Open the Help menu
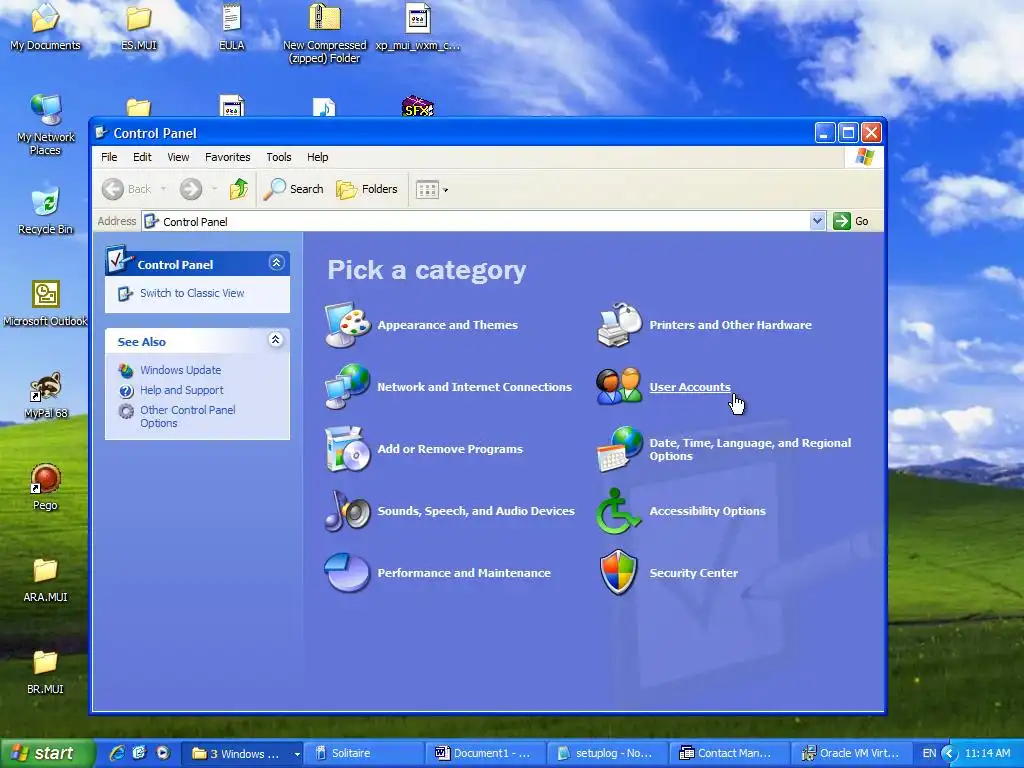 (x=317, y=157)
